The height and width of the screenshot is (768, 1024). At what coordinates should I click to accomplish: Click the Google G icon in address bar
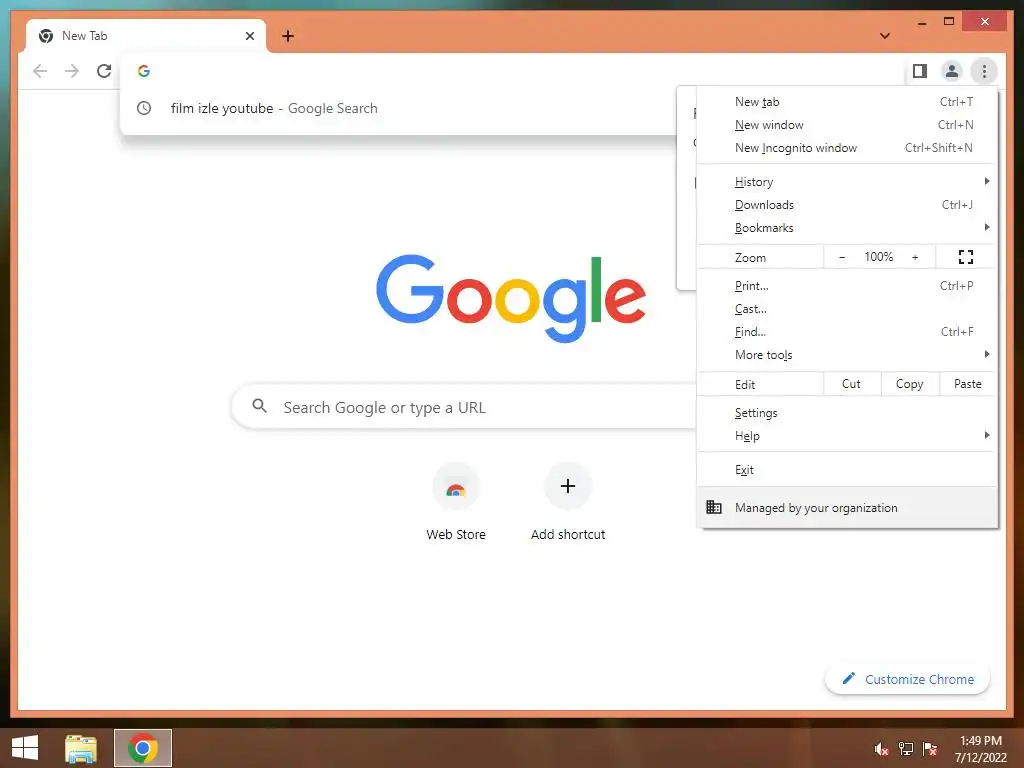tap(144, 71)
